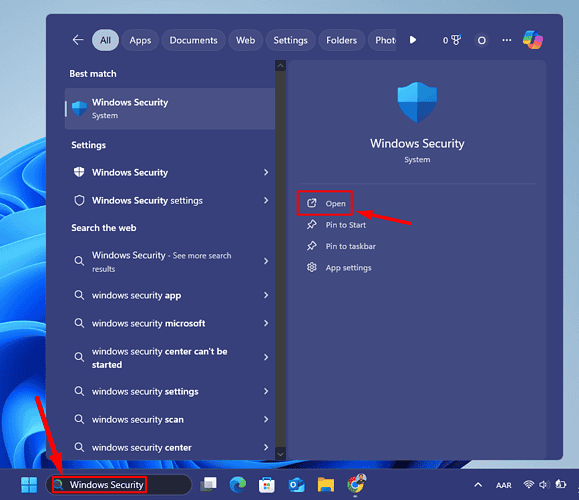Expand chevron next to web suggestion security settings

point(266,391)
